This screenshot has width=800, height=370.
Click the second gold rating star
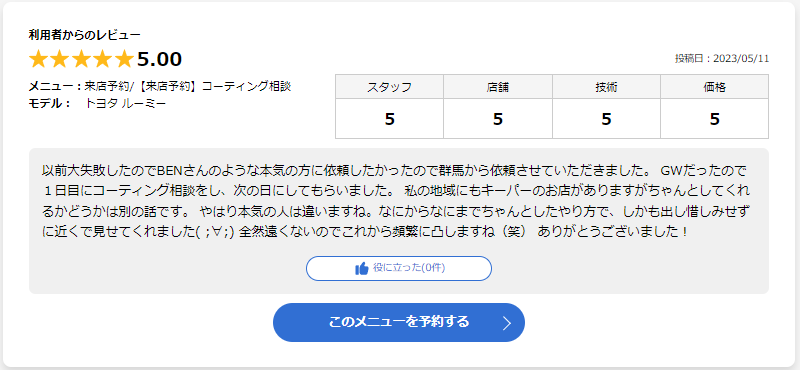(60, 60)
